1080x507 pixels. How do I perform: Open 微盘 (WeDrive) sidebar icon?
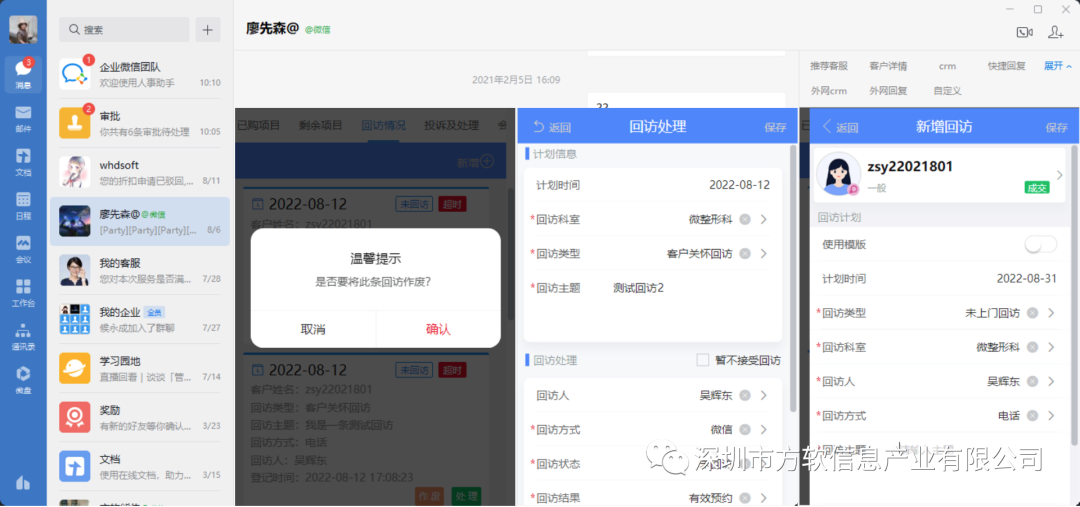point(23,377)
